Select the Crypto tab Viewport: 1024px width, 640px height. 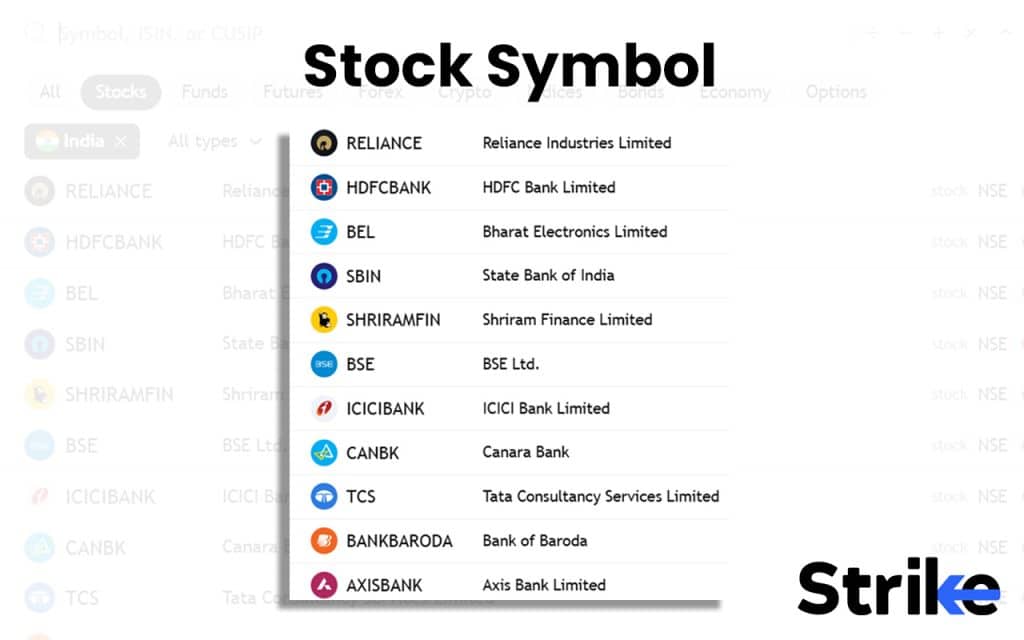click(x=463, y=92)
